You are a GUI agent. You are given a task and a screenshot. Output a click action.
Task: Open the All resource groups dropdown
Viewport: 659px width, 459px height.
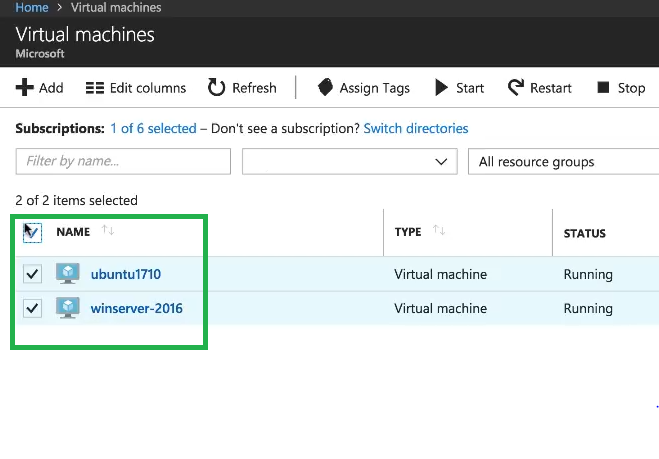click(x=563, y=161)
